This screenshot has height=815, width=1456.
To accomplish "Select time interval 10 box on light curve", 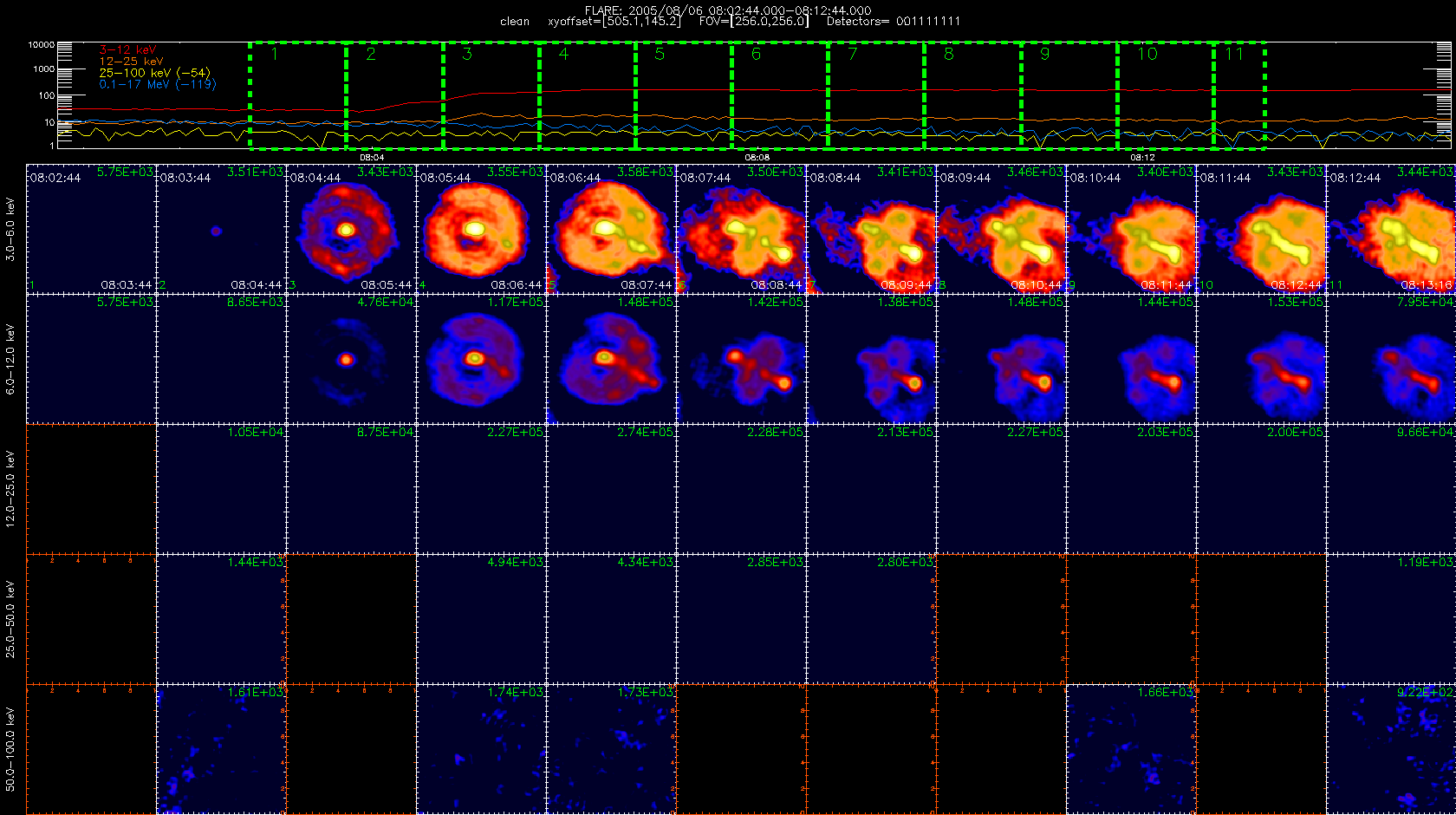I will [1165, 95].
